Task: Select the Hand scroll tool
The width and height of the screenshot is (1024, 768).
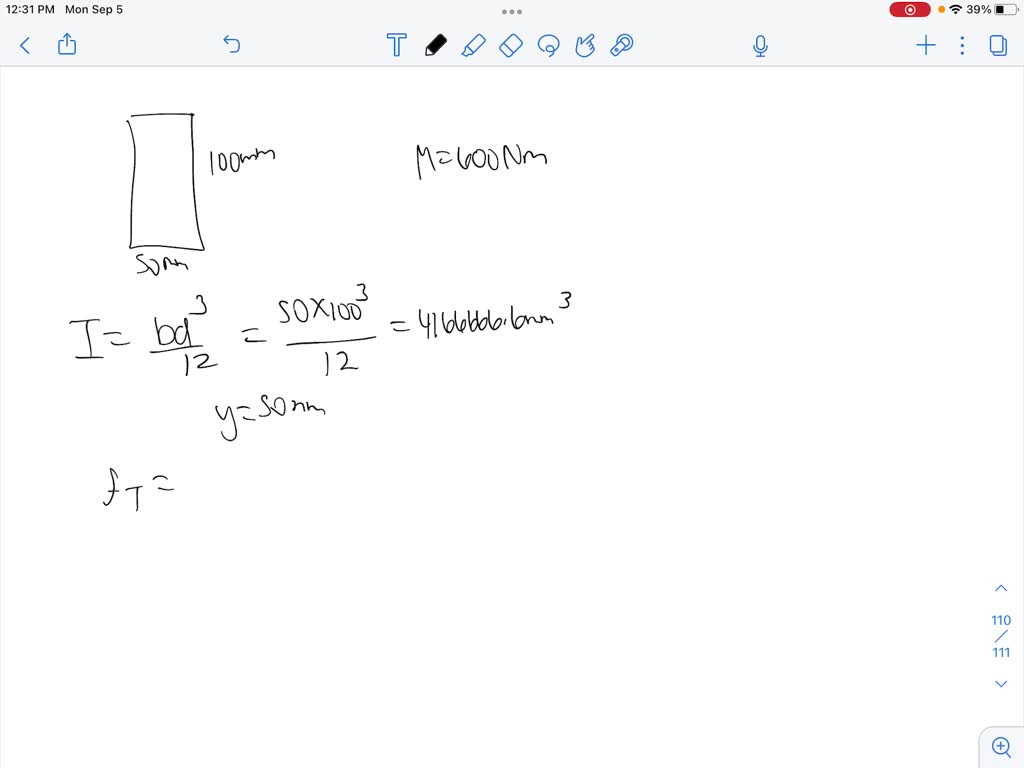Action: click(585, 45)
